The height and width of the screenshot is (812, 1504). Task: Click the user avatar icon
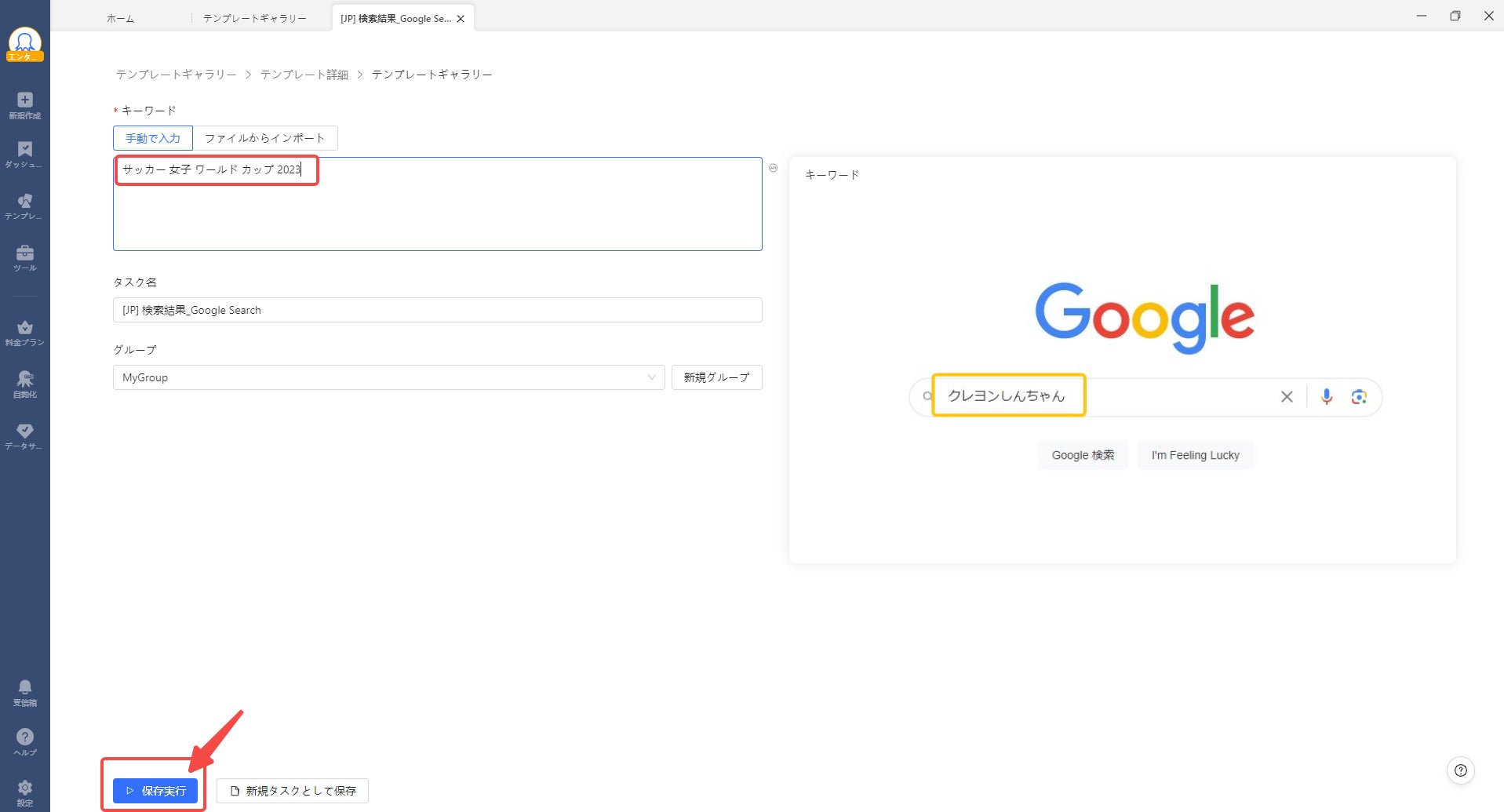point(25,43)
